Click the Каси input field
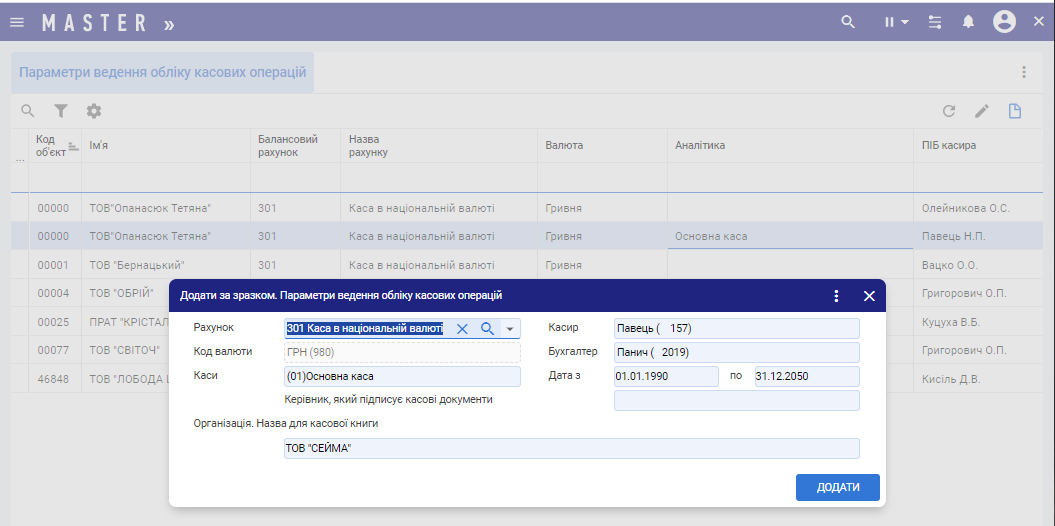 pyautogui.click(x=402, y=376)
